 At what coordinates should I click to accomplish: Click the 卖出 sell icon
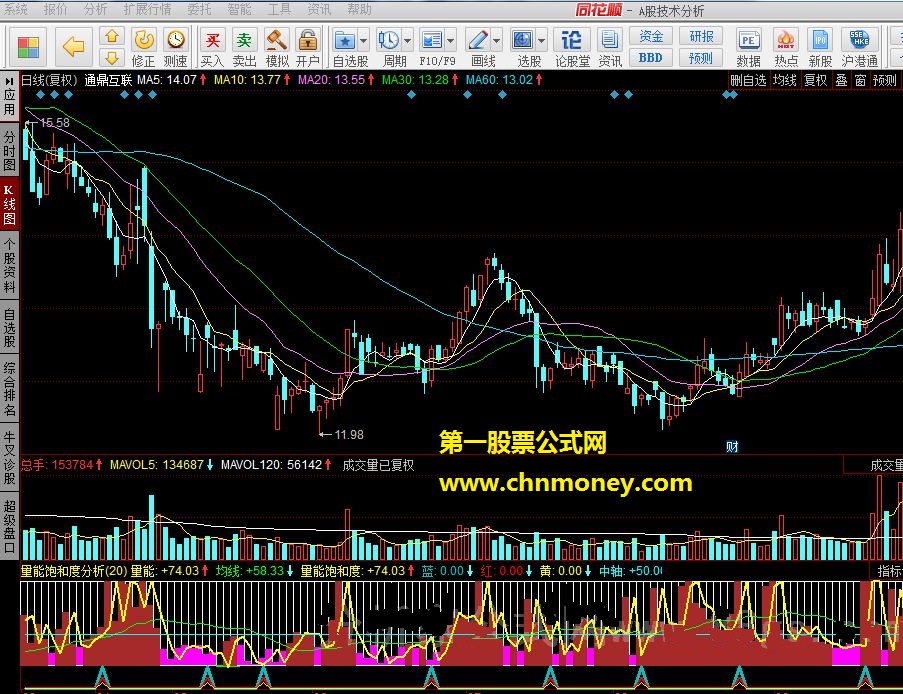coord(244,47)
